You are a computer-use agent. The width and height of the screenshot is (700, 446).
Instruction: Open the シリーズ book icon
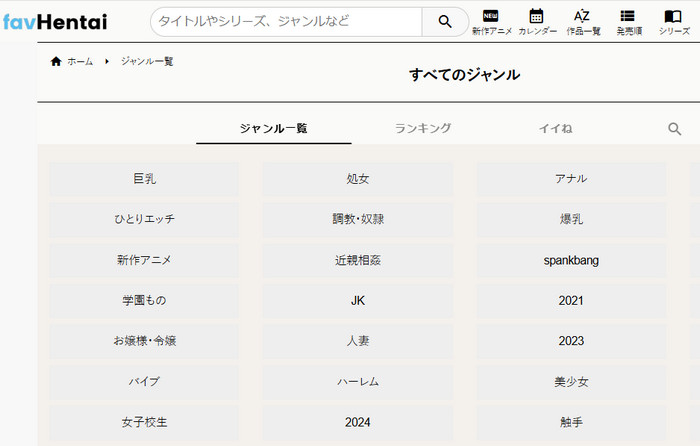tap(674, 21)
